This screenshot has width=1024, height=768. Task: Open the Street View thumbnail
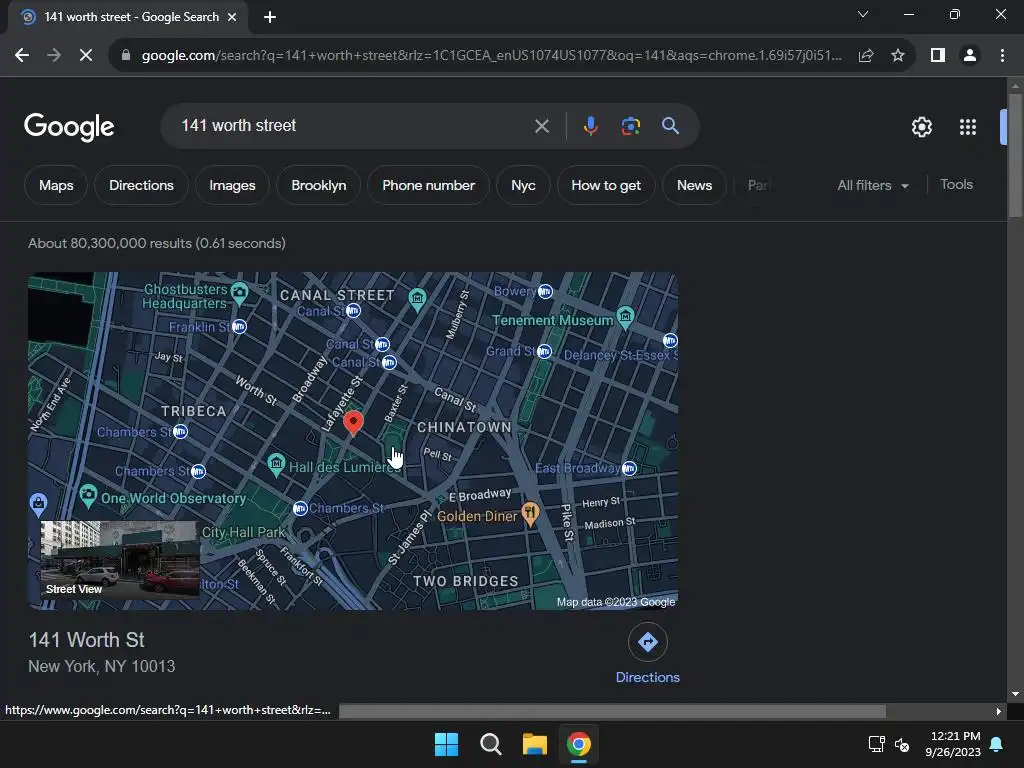(120, 560)
